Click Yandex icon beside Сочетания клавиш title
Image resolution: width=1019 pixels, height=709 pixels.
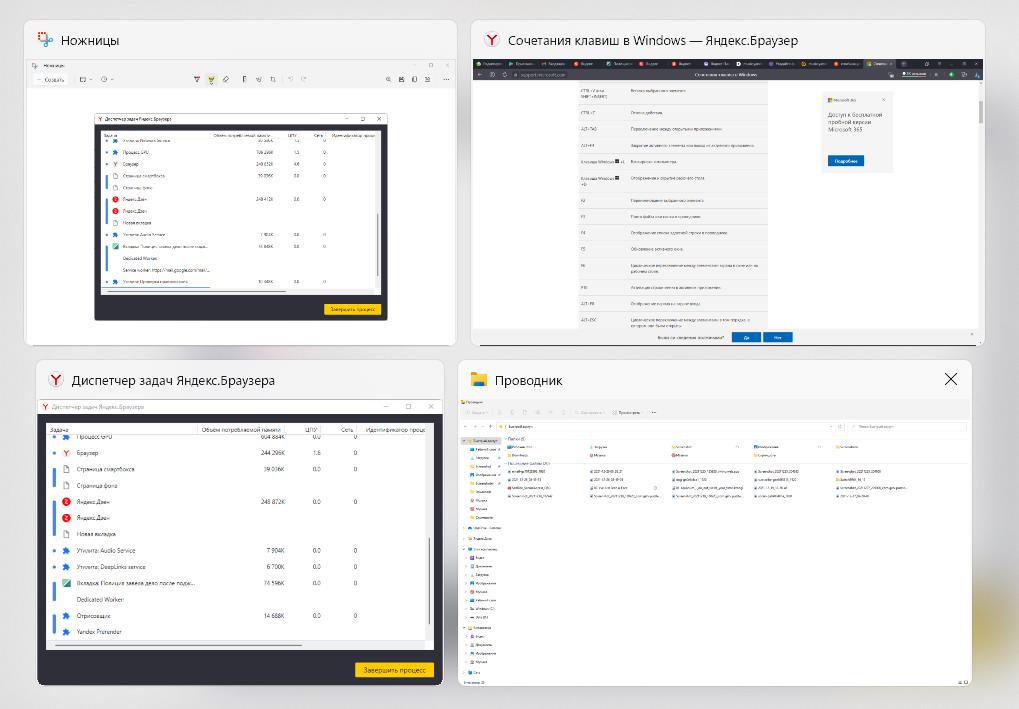click(492, 40)
